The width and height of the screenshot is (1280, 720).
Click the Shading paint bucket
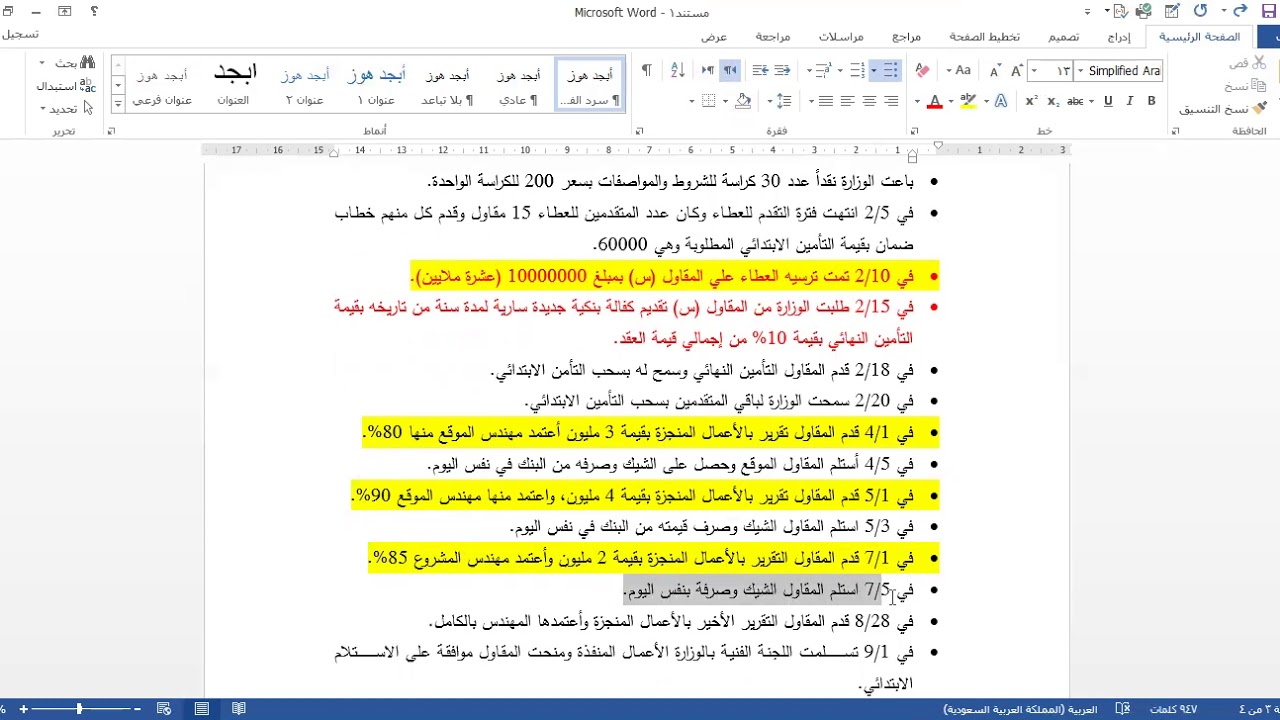point(743,101)
